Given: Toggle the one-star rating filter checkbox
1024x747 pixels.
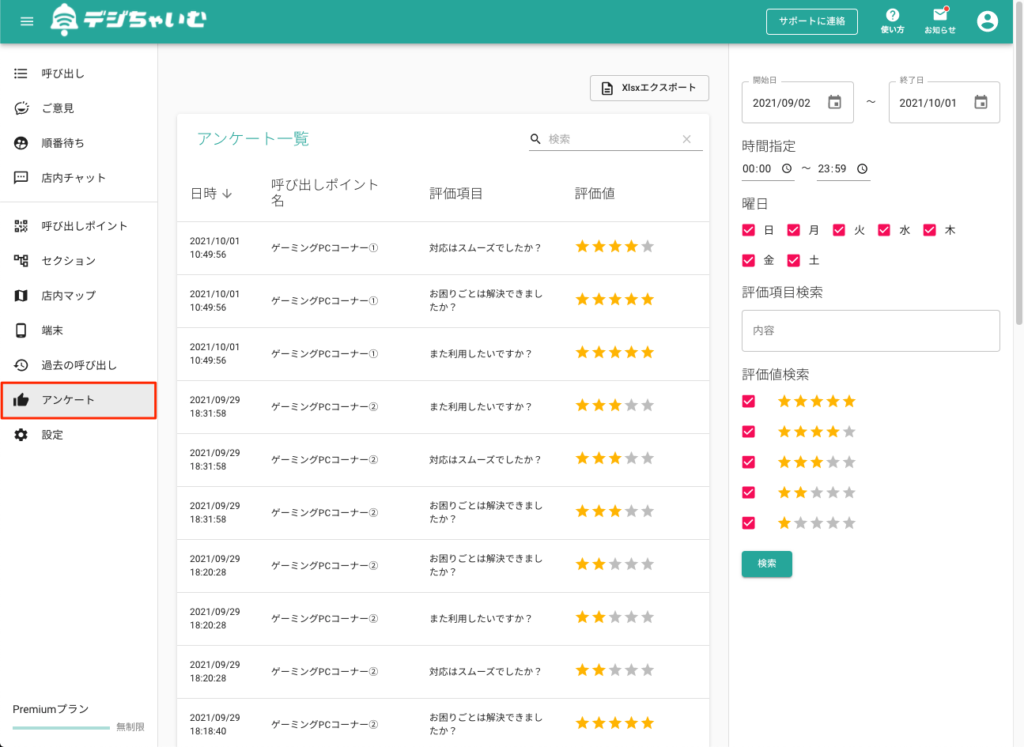Looking at the screenshot, I should coord(748,523).
